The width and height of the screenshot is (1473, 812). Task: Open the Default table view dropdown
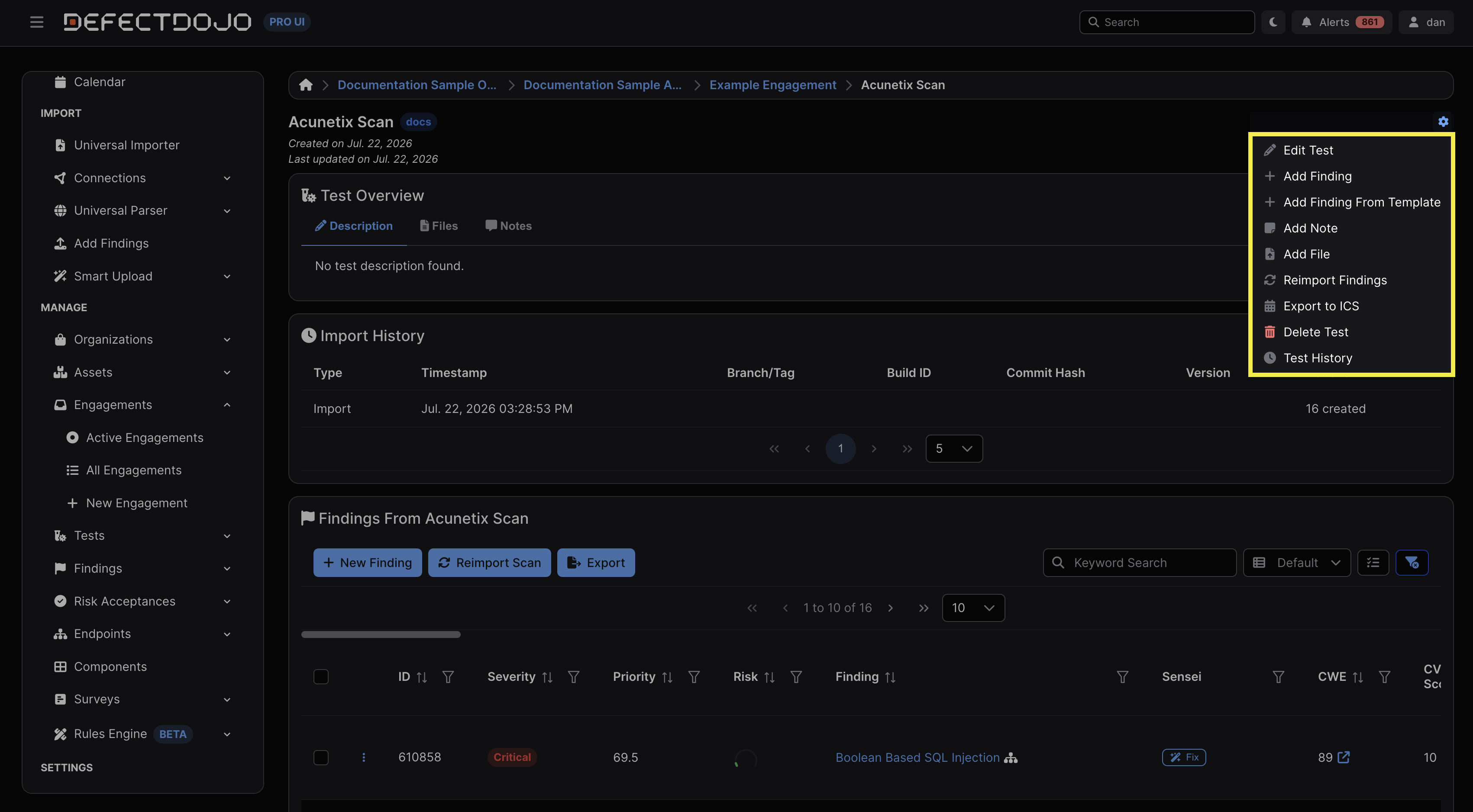point(1296,562)
